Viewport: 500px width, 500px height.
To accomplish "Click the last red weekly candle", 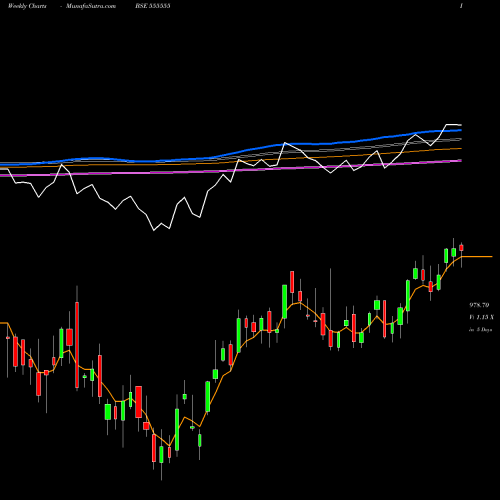I will pos(461,248).
